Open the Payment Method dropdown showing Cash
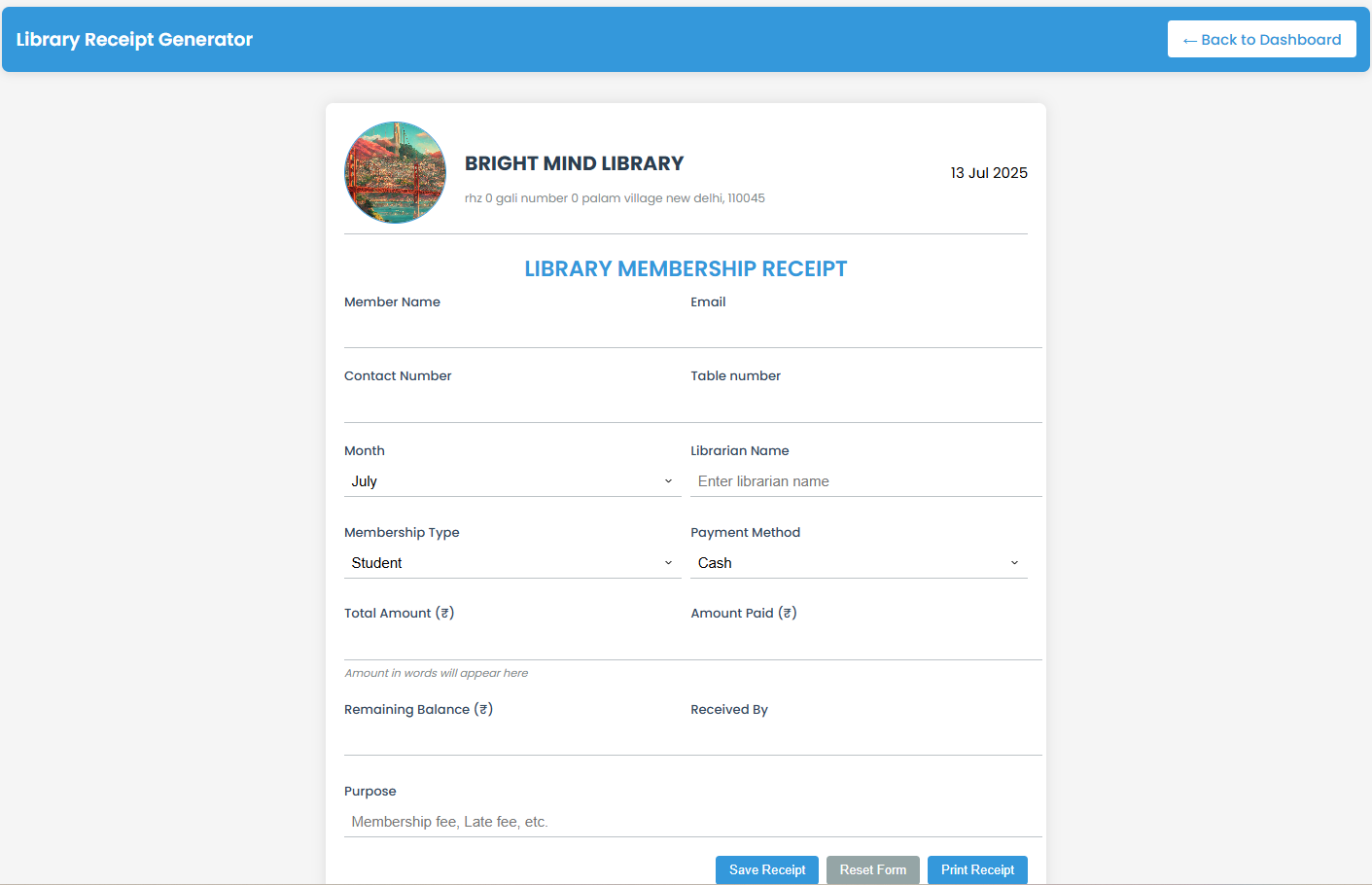Screen dimensions: 1372x885 [856, 562]
